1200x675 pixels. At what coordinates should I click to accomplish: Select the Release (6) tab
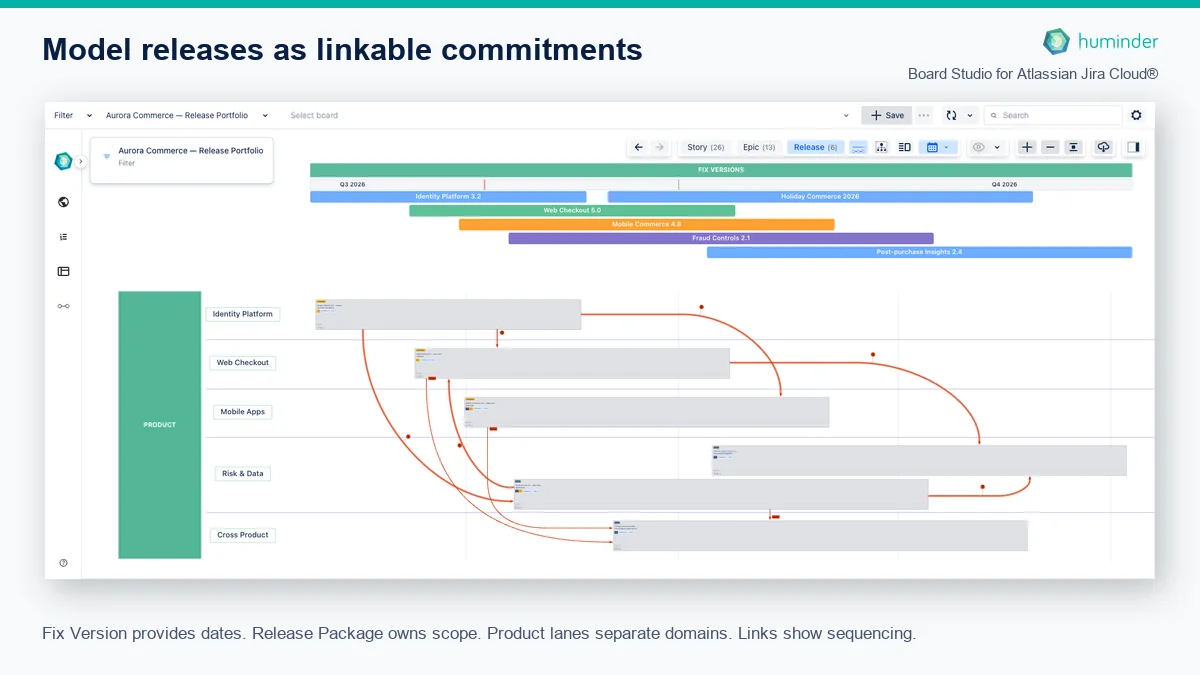[x=816, y=147]
